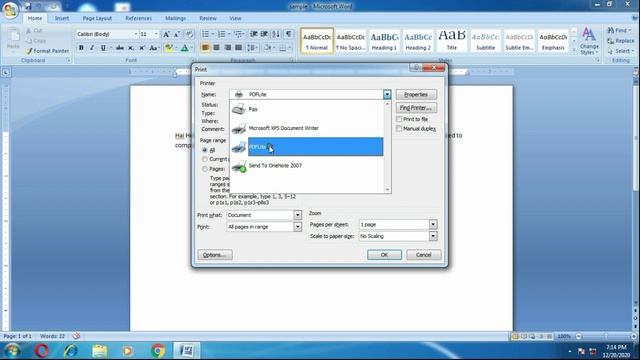The height and width of the screenshot is (360, 640).
Task: Open the font size dropdown
Action: (x=156, y=34)
